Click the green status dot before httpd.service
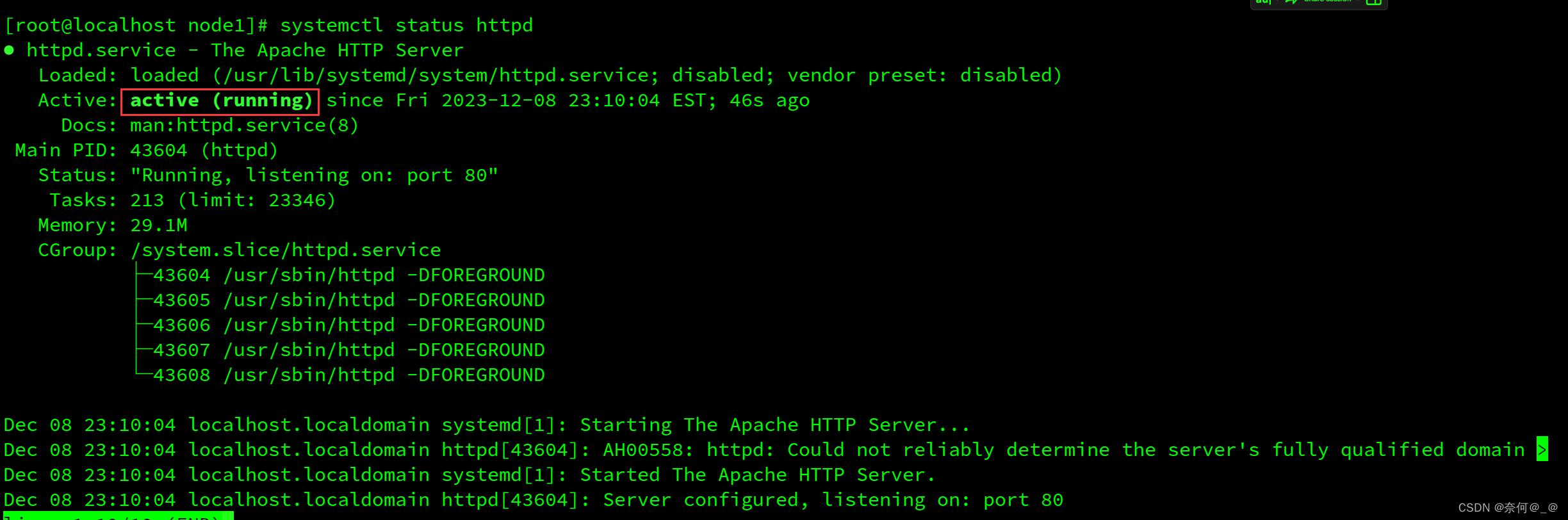1568x520 pixels. coord(9,50)
